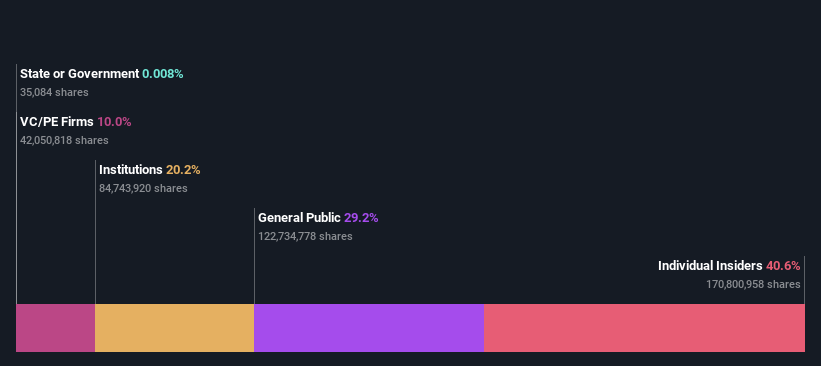Click the vertical marker line beside Institutions

[x=95, y=232]
